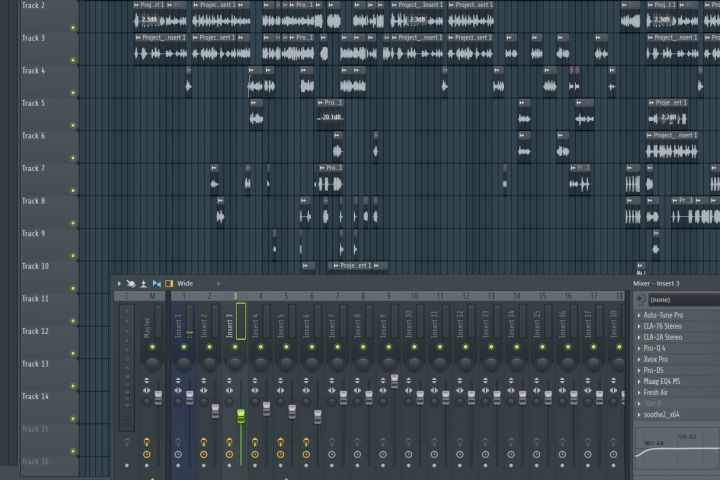Select the Insert 12 mixer track label

click(x=460, y=327)
